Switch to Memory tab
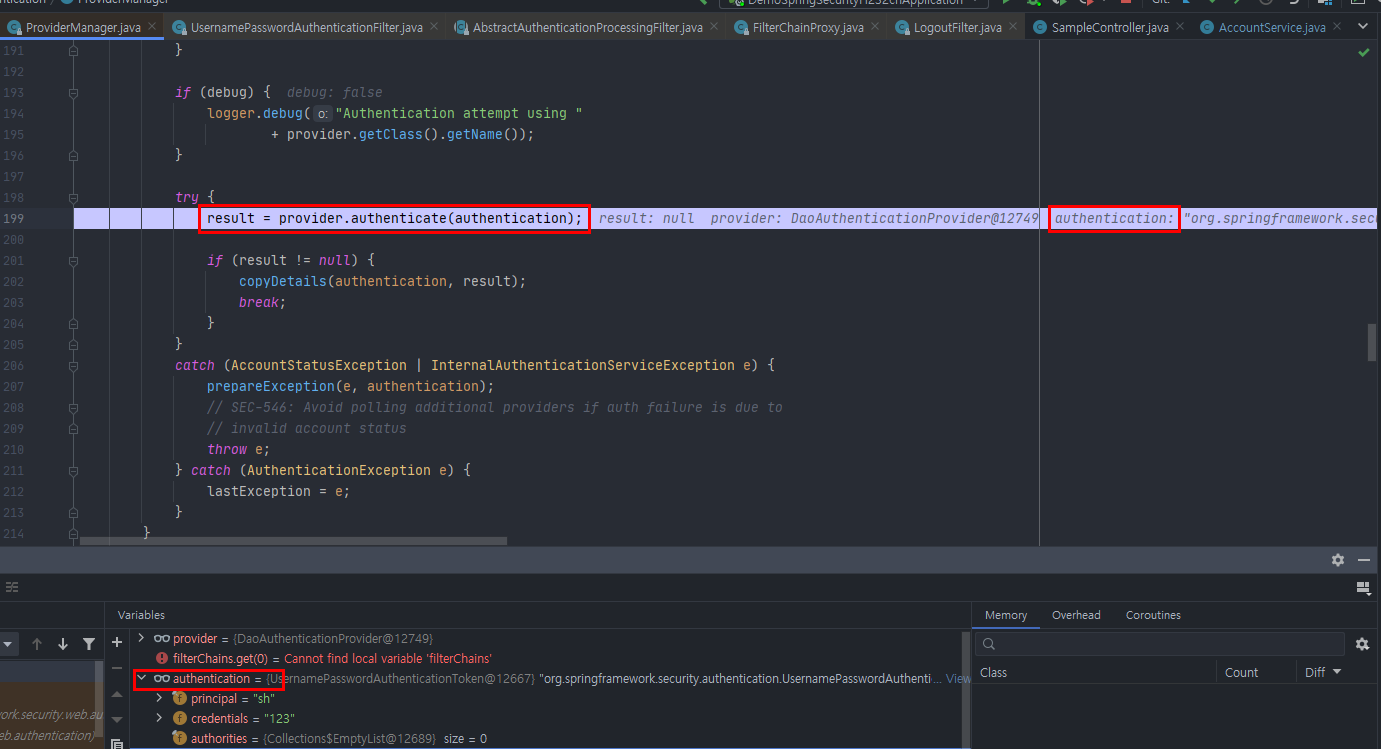This screenshot has width=1381, height=749. click(x=1006, y=615)
